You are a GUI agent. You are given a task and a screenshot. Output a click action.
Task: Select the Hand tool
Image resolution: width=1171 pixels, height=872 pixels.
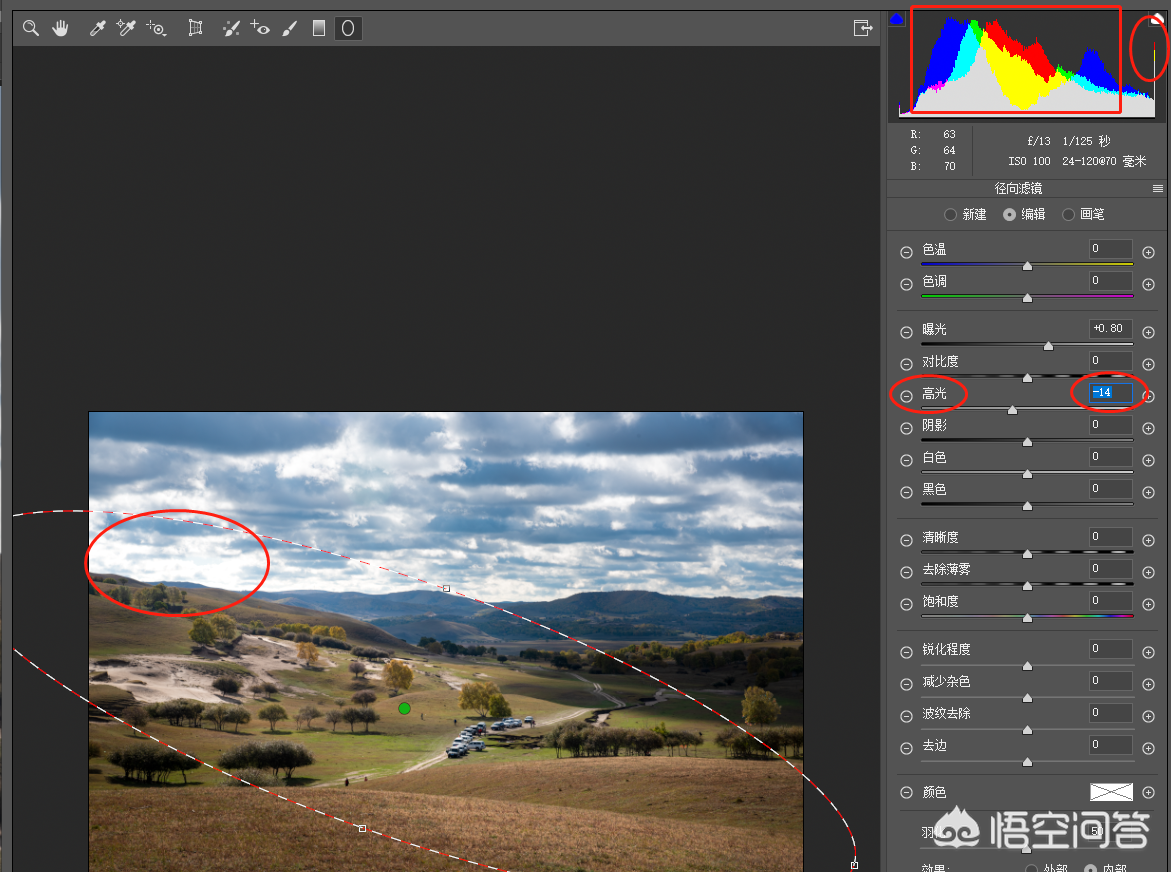(60, 28)
